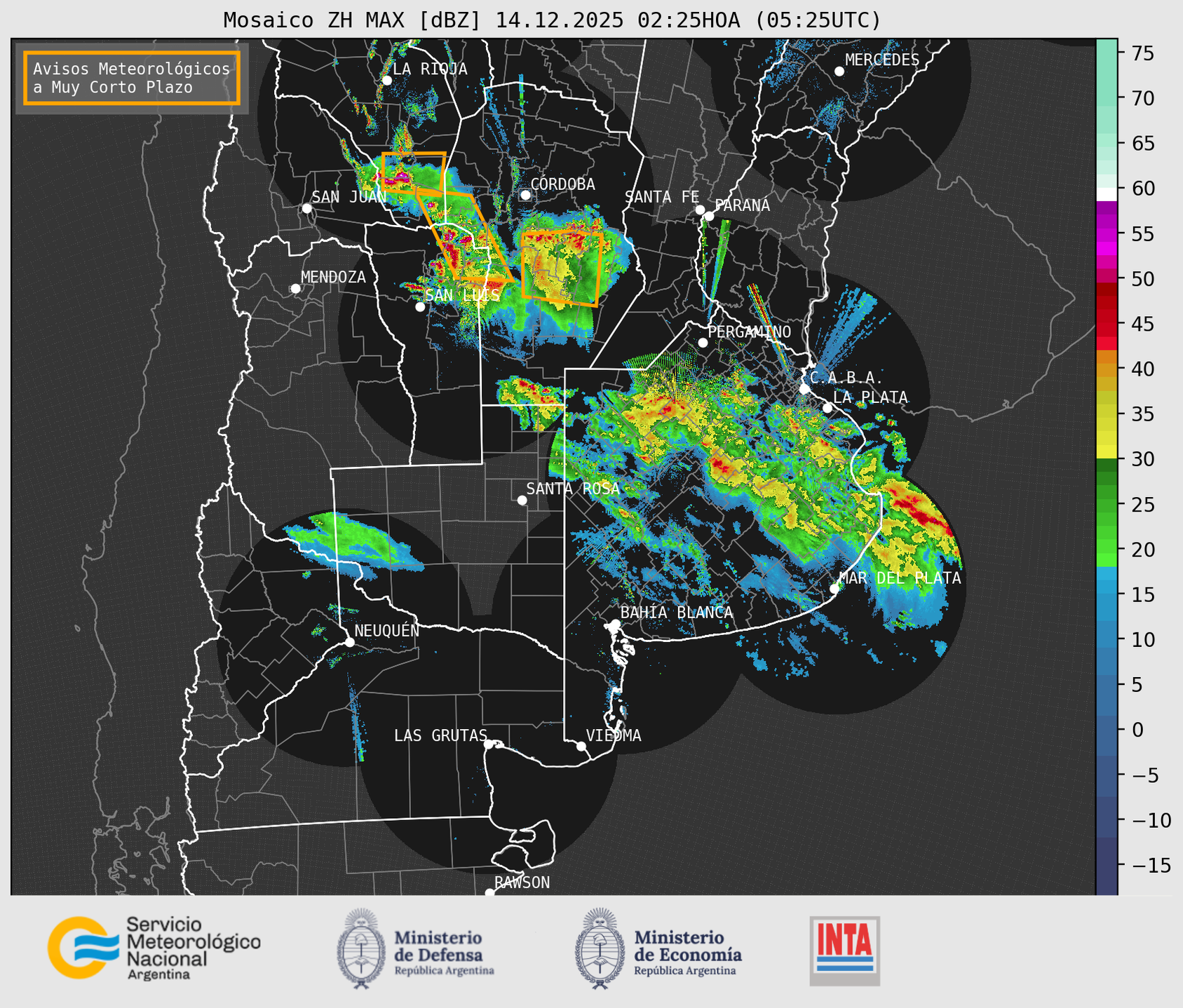
Task: Click the NEUQUÉN city label
Action: pyautogui.click(x=387, y=630)
